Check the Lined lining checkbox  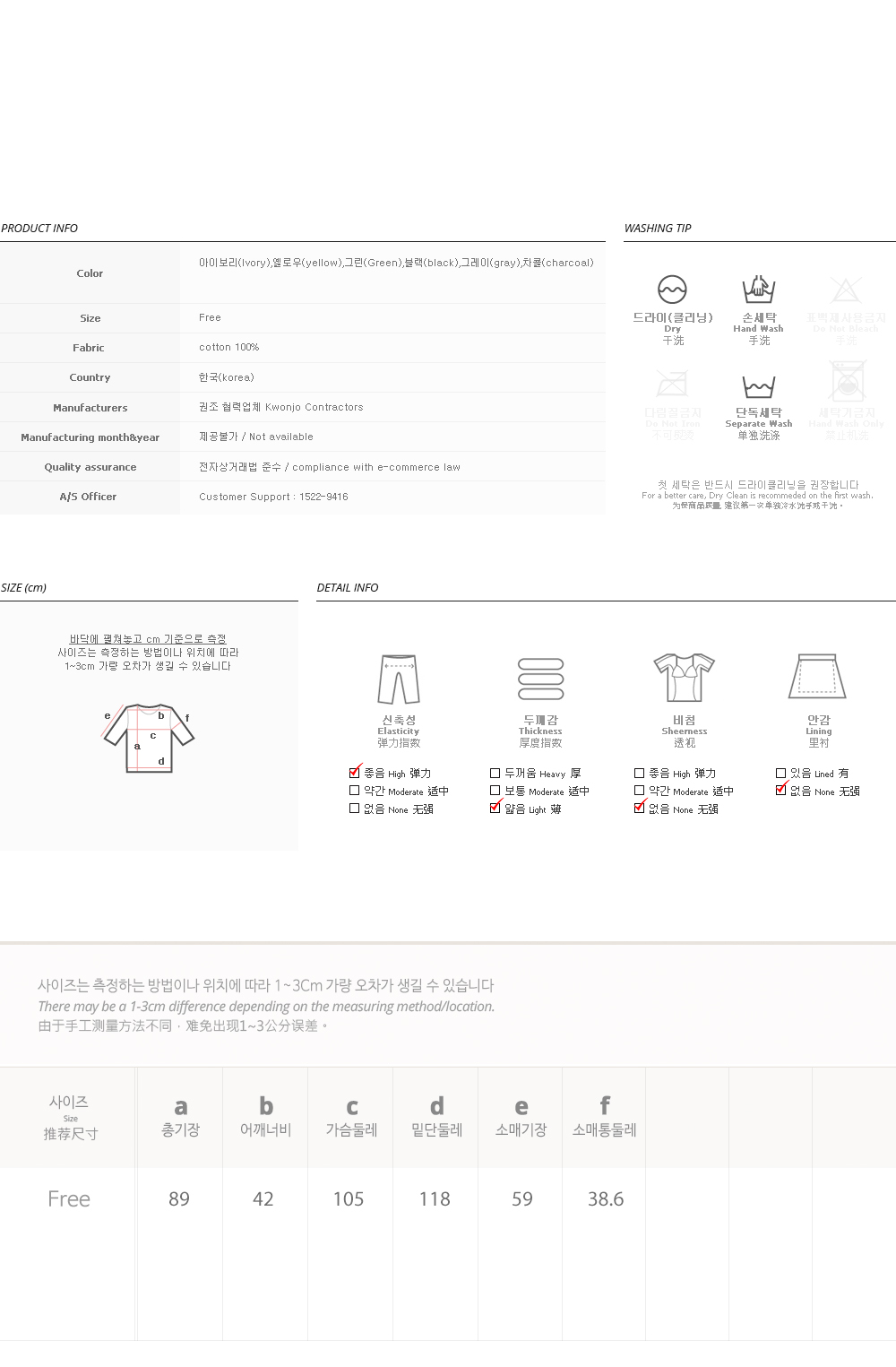pyautogui.click(x=780, y=773)
